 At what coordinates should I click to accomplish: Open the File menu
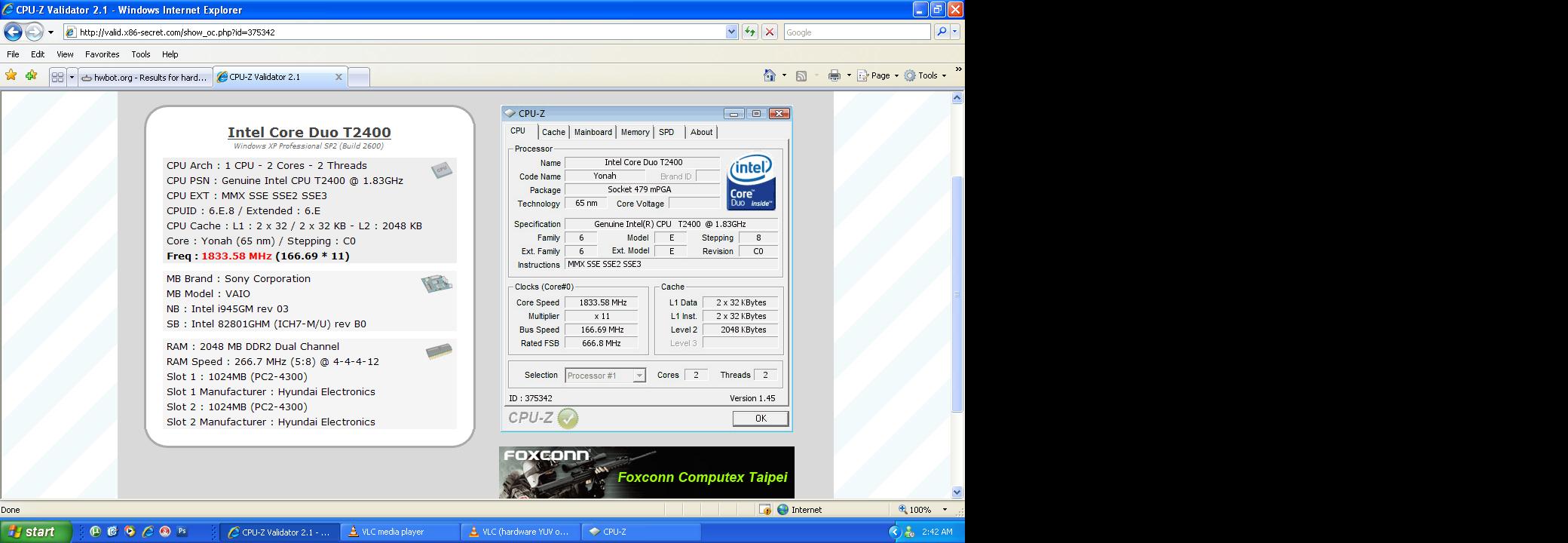(13, 54)
